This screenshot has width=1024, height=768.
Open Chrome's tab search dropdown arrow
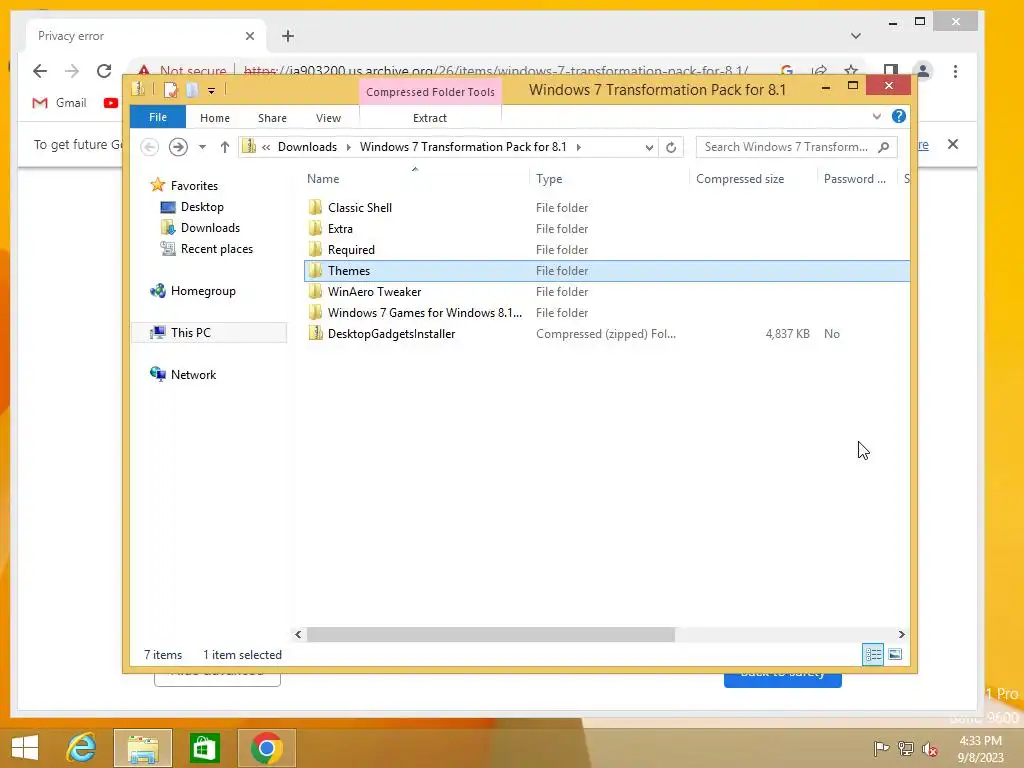tap(856, 36)
